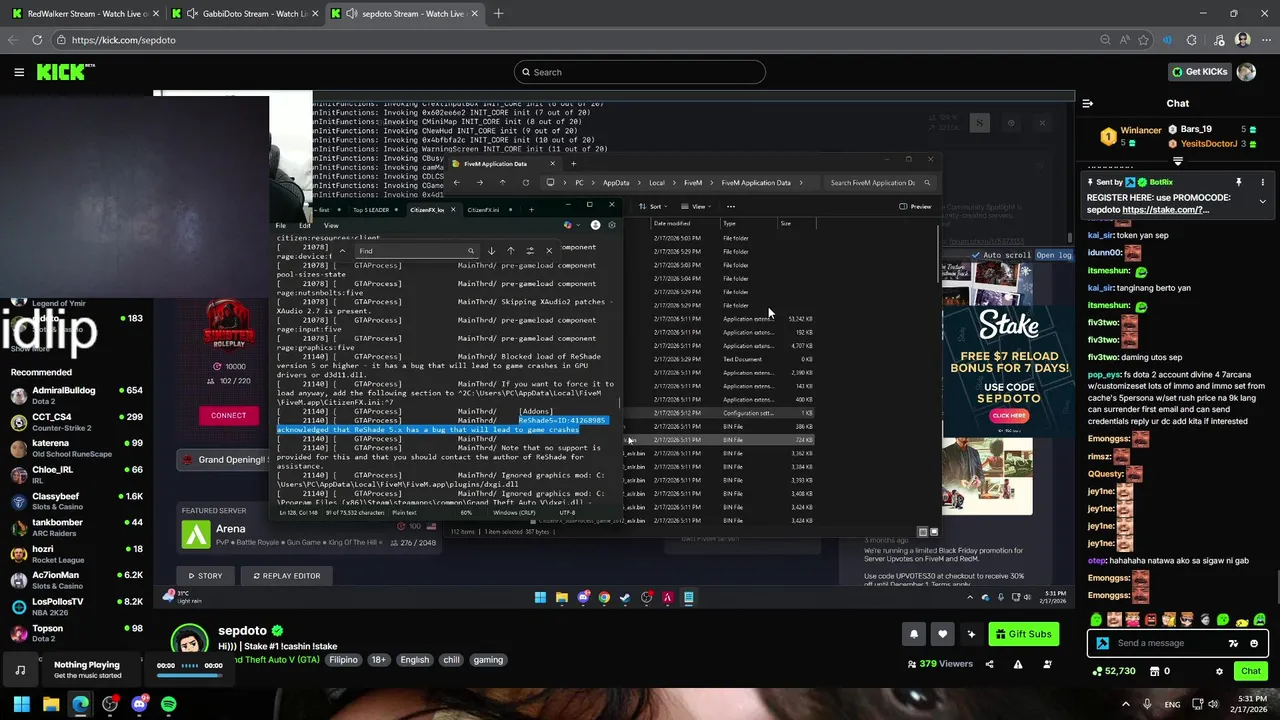
Task: Click the sparkle subscribe icon next to heart
Action: [971, 634]
